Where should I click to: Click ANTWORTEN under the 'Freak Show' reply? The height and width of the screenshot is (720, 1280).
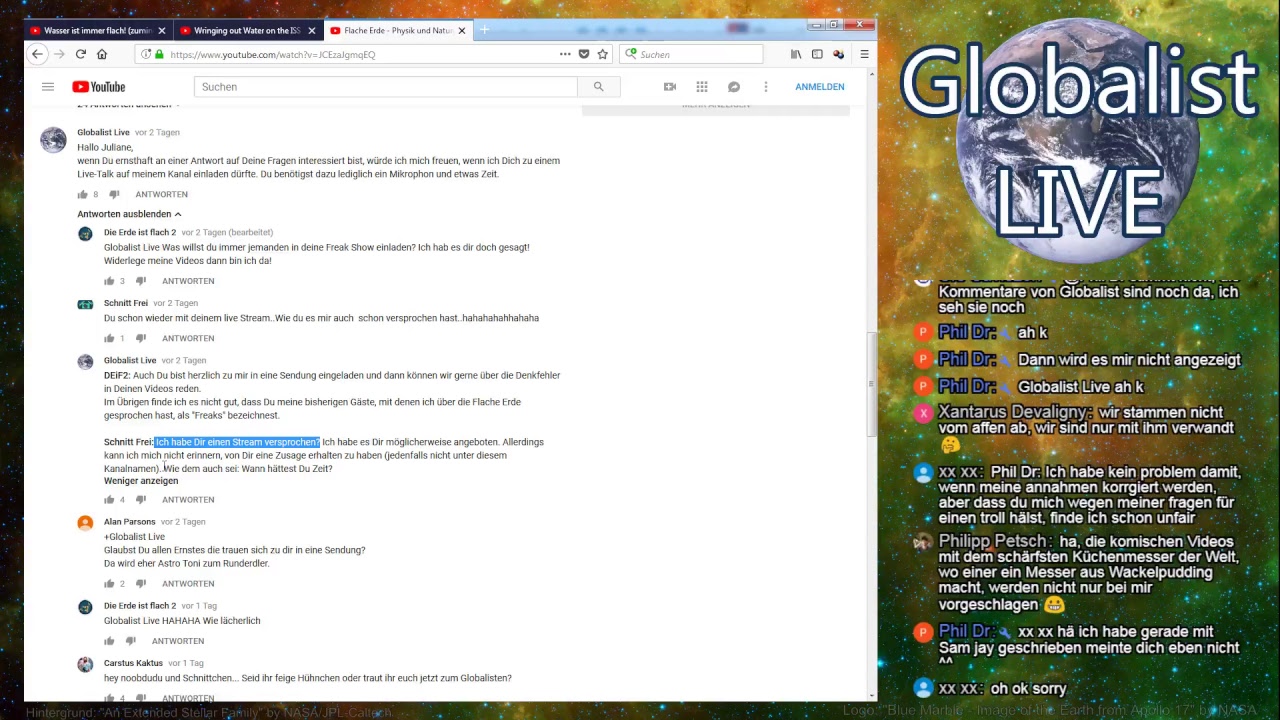(188, 281)
